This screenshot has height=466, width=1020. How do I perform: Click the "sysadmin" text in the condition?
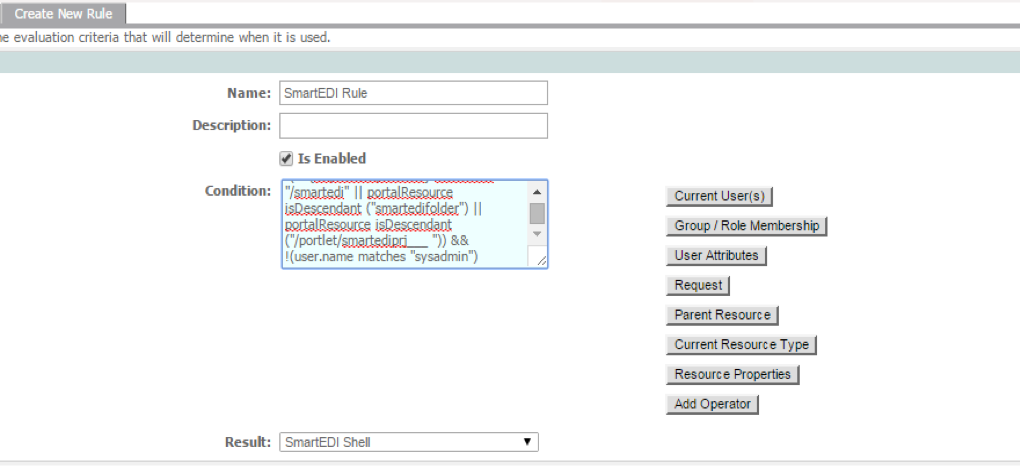click(443, 257)
